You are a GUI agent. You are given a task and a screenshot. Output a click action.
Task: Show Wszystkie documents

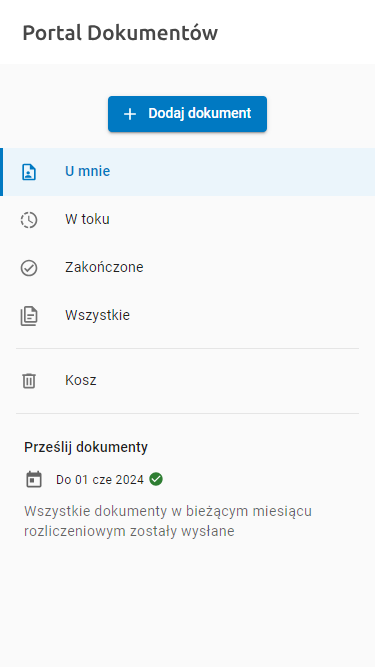188,316
